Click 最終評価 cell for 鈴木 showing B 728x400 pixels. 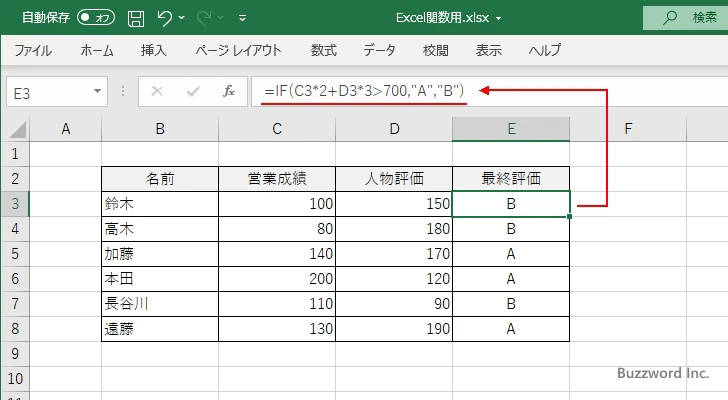coord(511,204)
